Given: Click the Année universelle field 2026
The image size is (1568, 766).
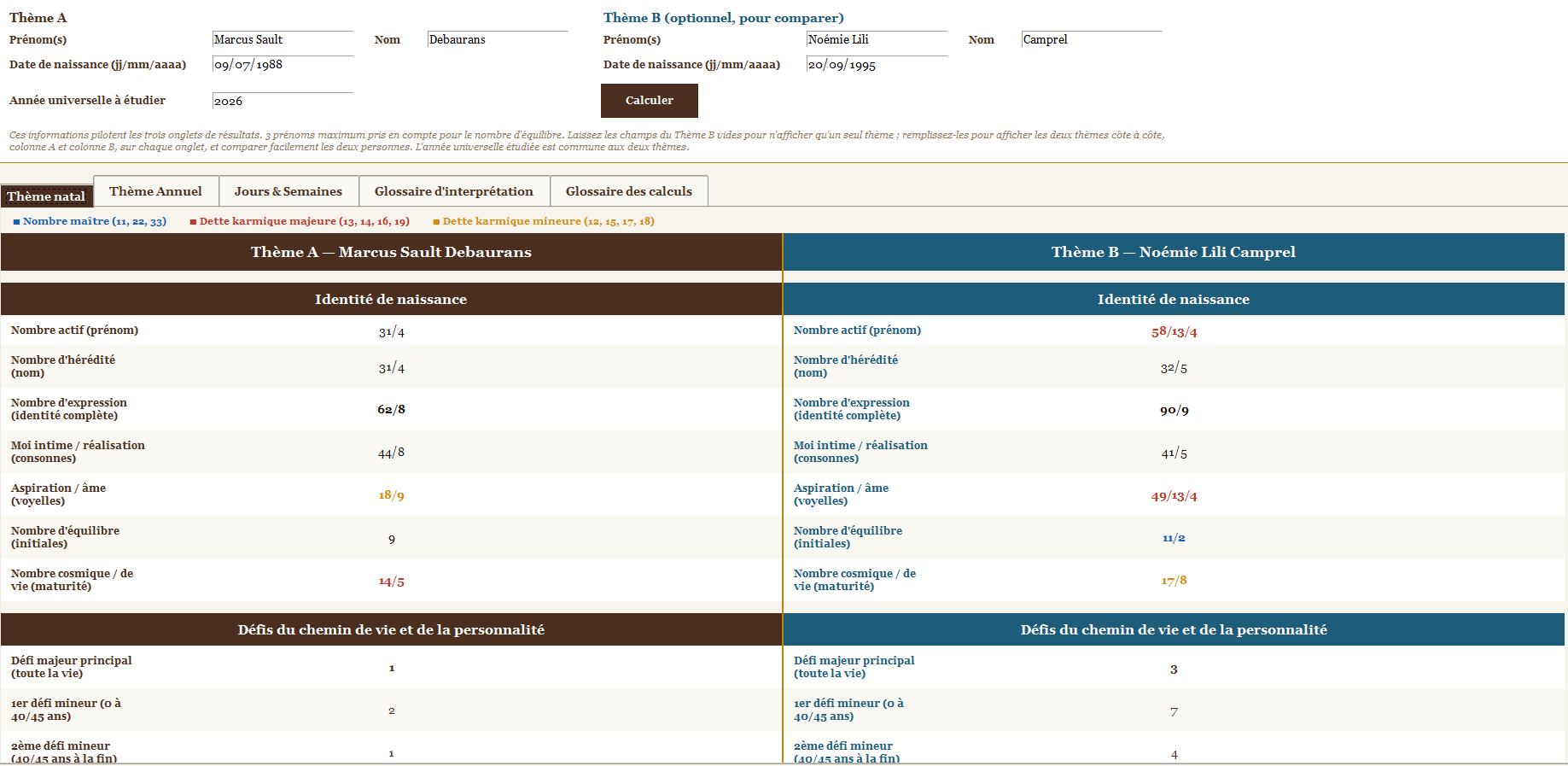Looking at the screenshot, I should pyautogui.click(x=283, y=101).
